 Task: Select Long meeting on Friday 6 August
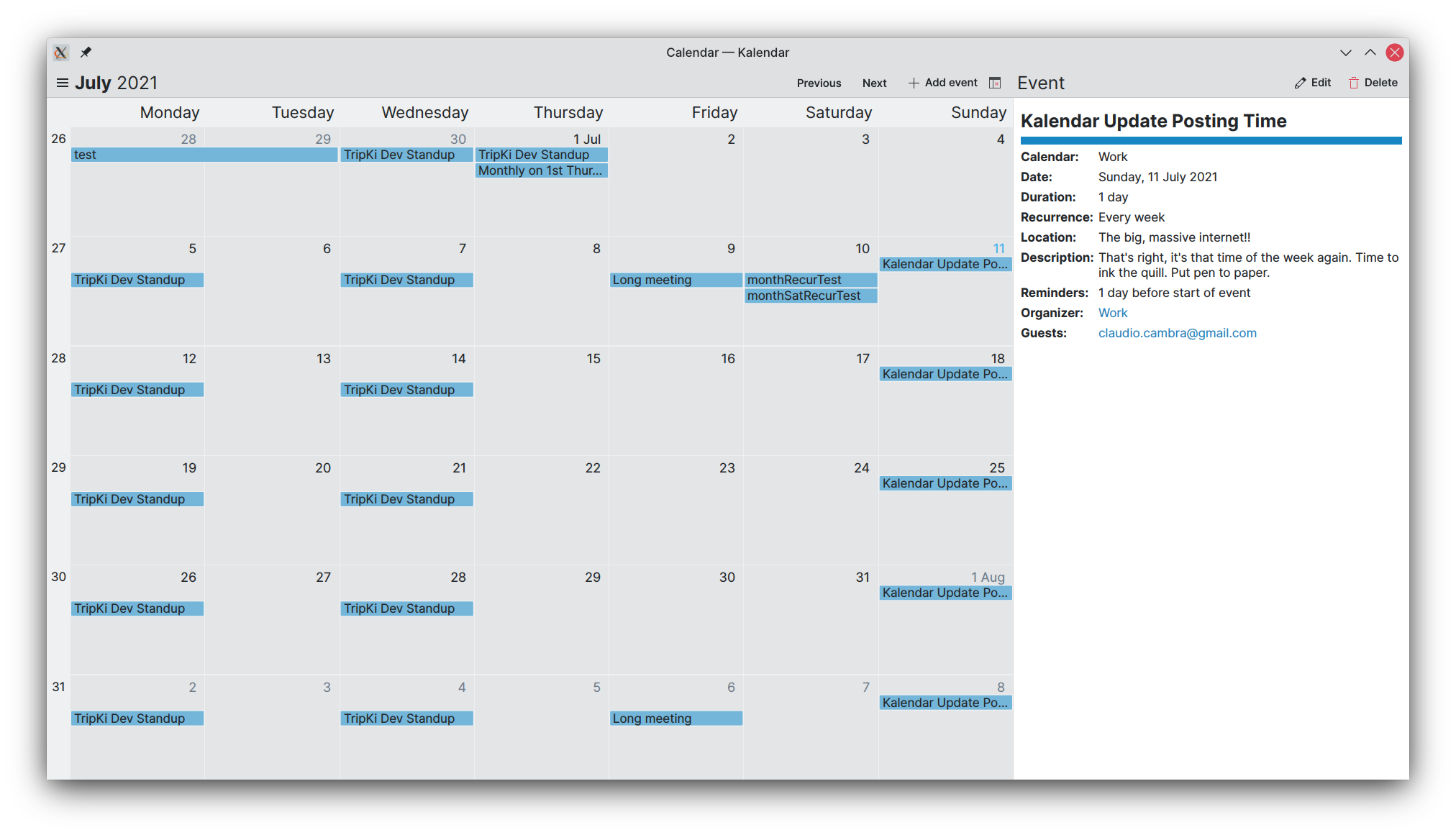(676, 718)
